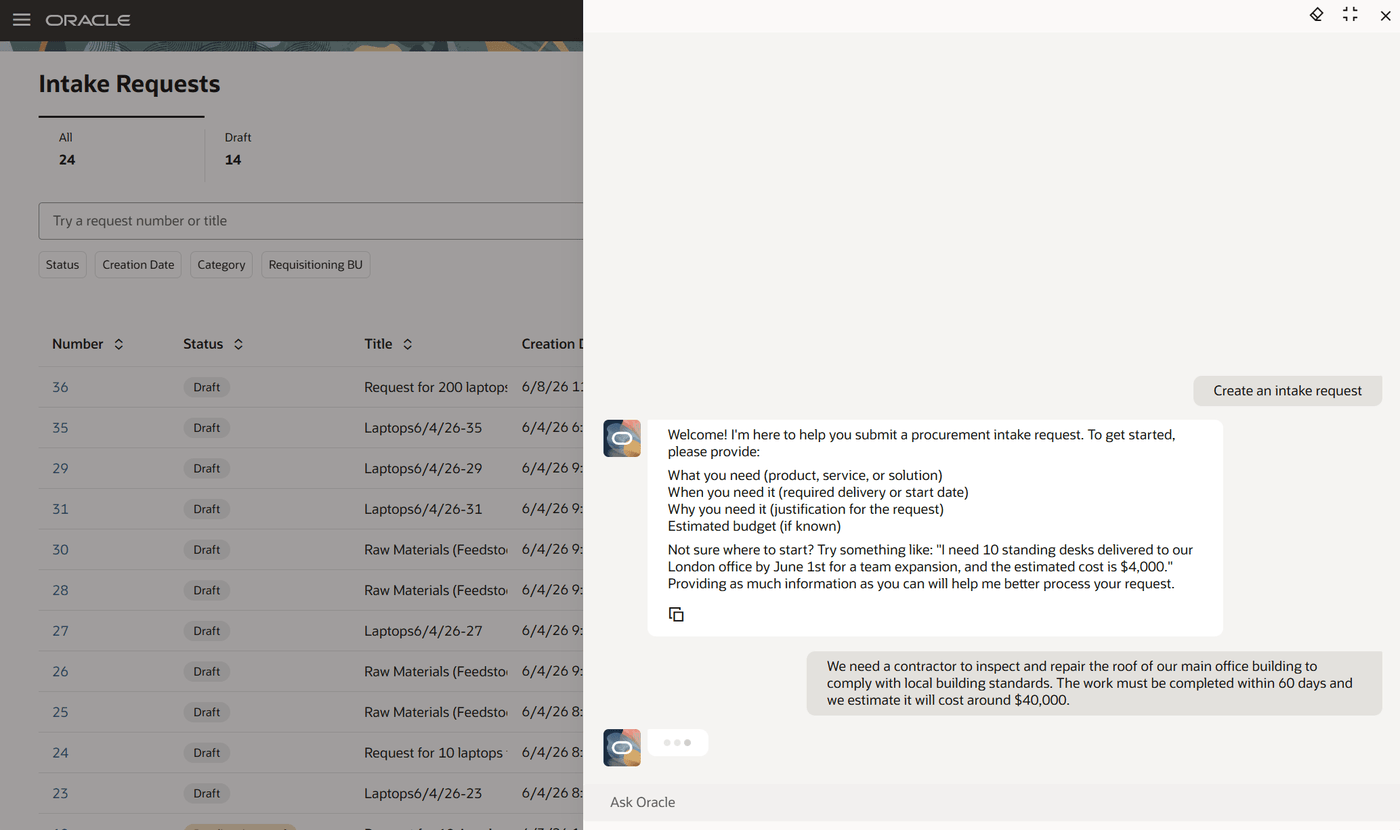Click the request number or title search field
Screen dimensions: 1400x830
point(310,221)
